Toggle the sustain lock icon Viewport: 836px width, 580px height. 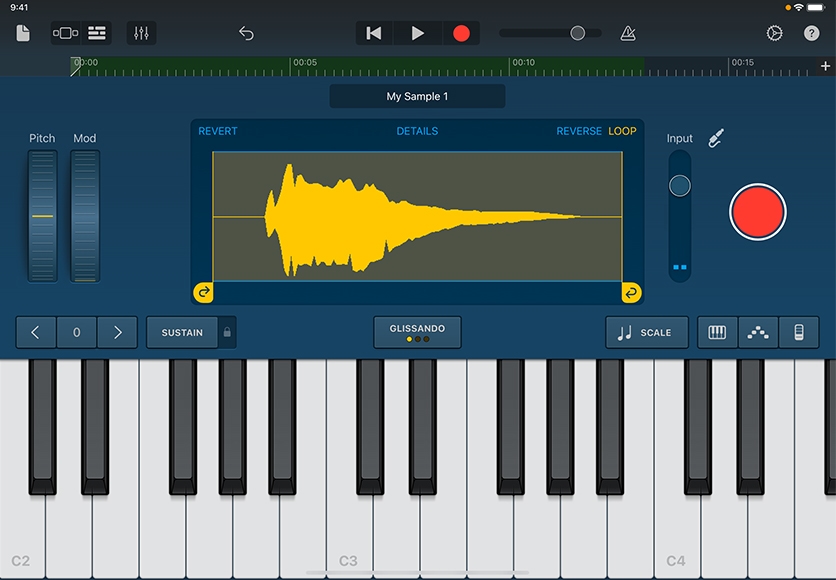(228, 332)
